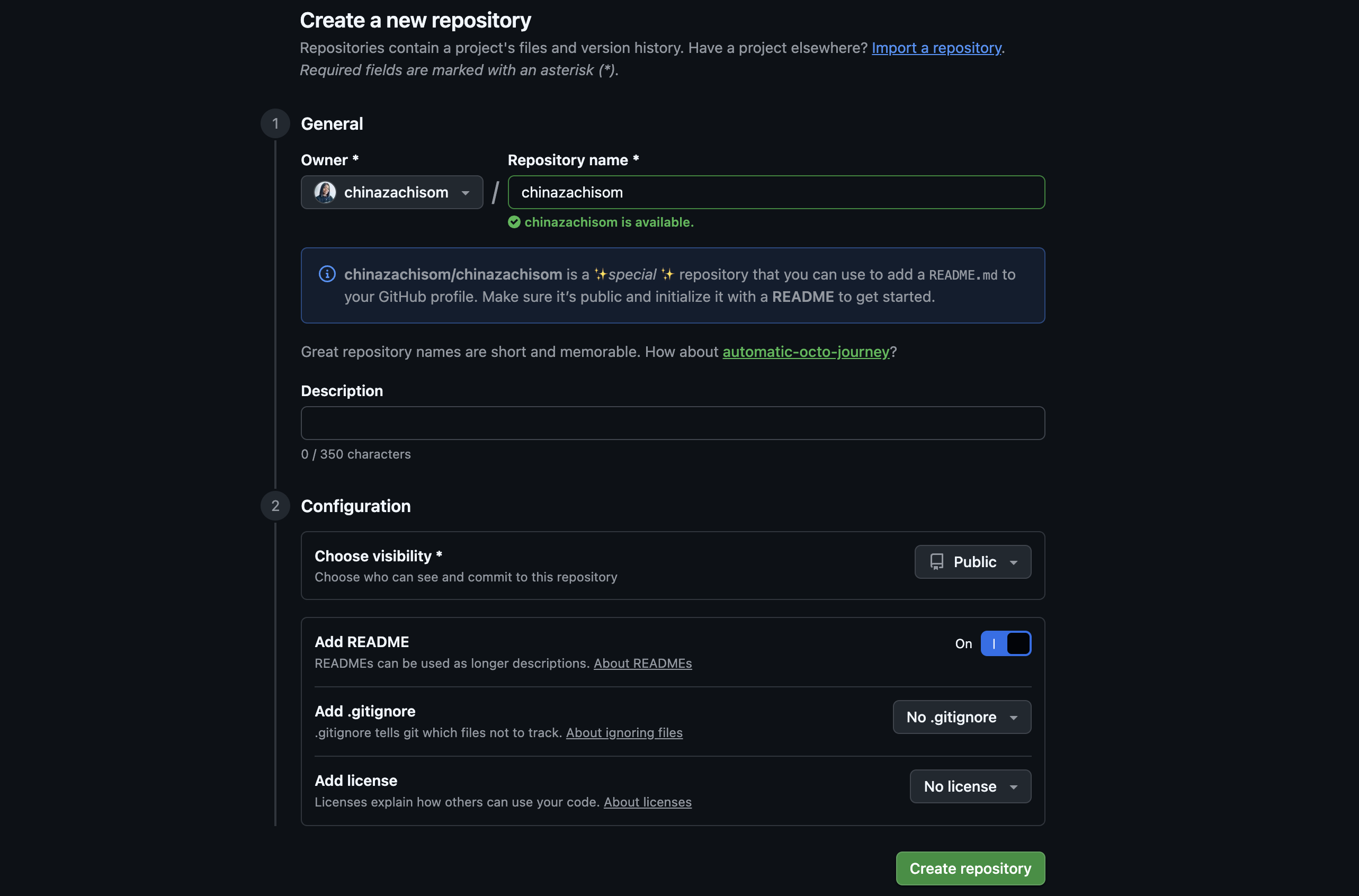Screen dimensions: 1359x896
Task: Follow the Import a repository link
Action: tap(936, 48)
